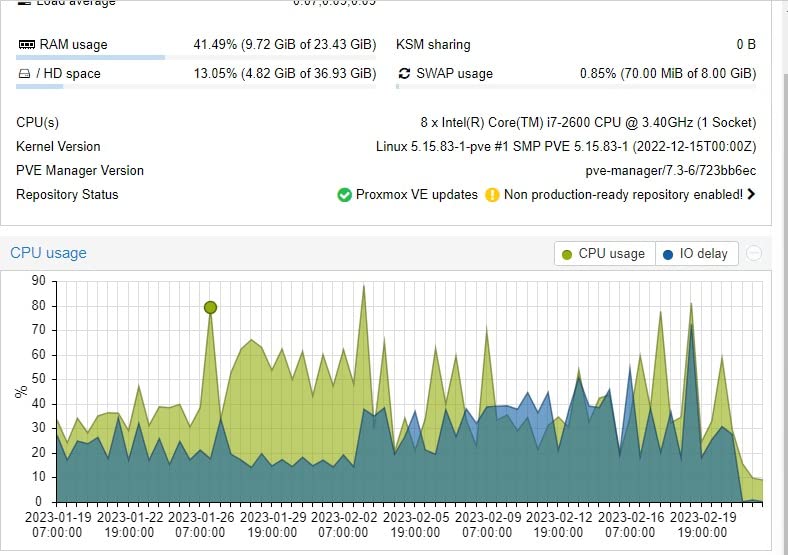Toggle the IO delay legend series
The height and width of the screenshot is (555, 788).
point(696,253)
